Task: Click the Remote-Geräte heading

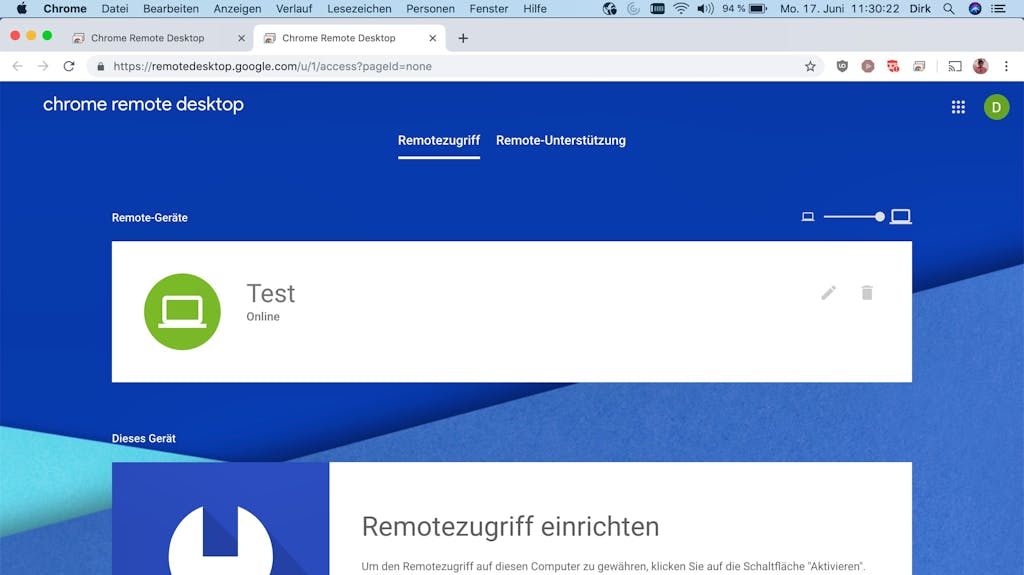Action: point(150,218)
